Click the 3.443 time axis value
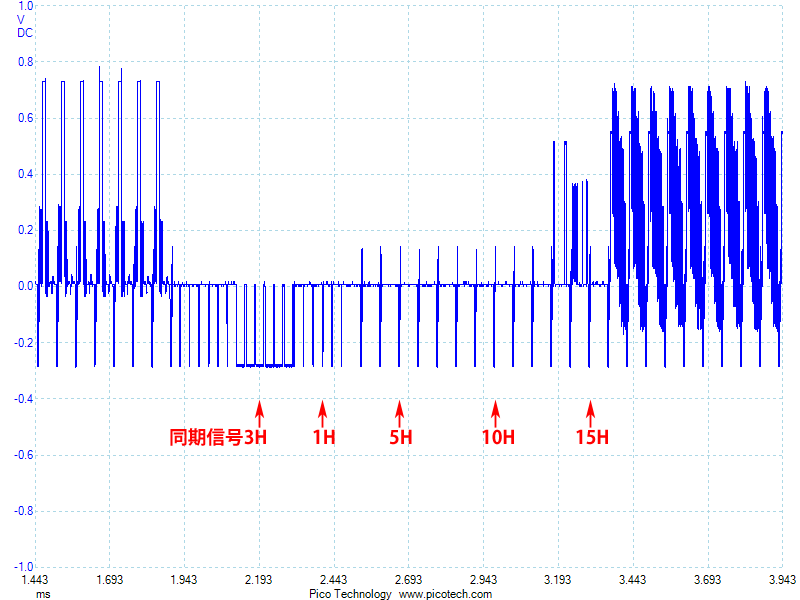Screen dimensions: 800x600 [x=633, y=580]
